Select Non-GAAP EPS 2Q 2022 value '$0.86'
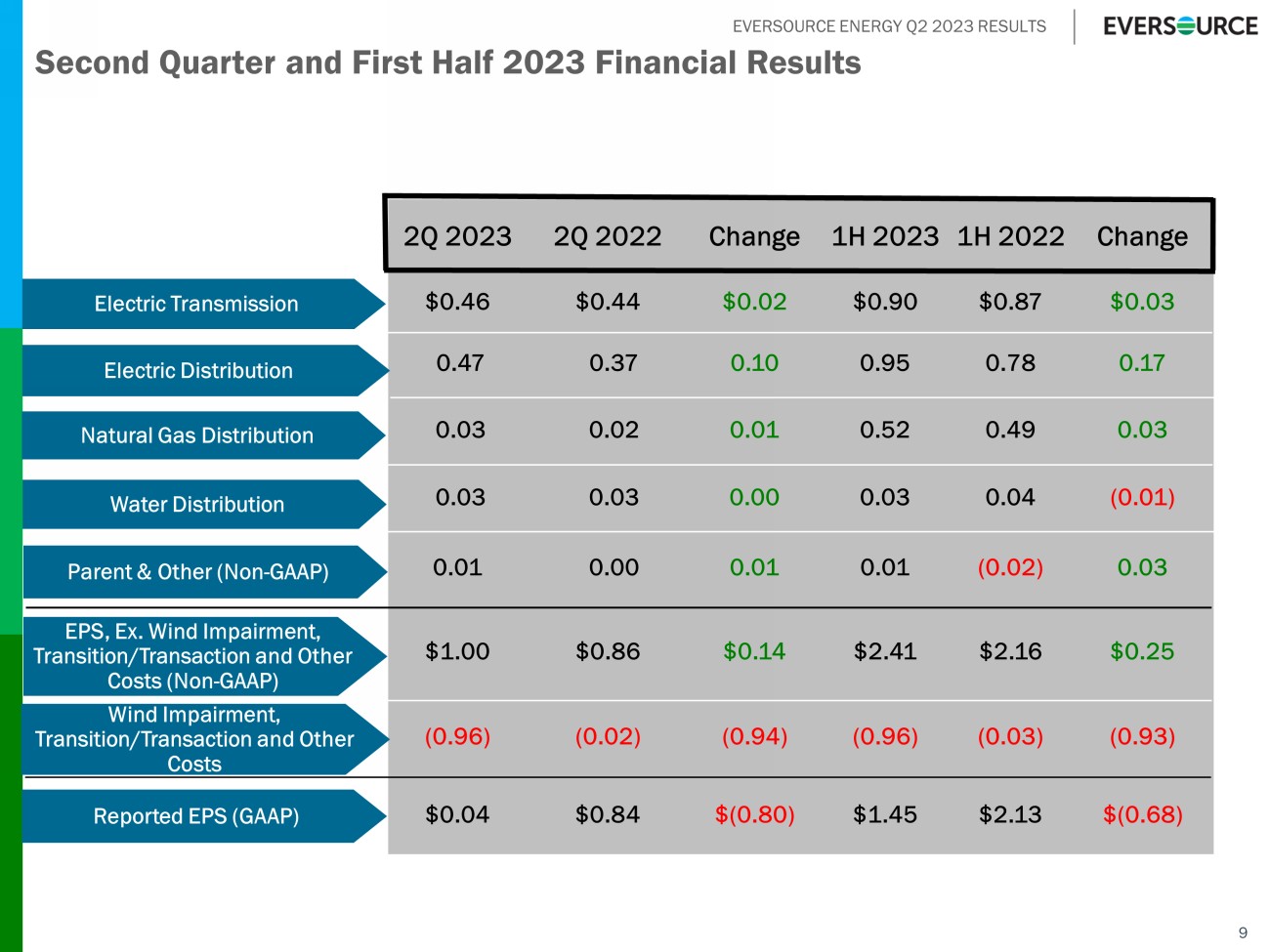This screenshot has width=1270, height=952. (x=608, y=651)
